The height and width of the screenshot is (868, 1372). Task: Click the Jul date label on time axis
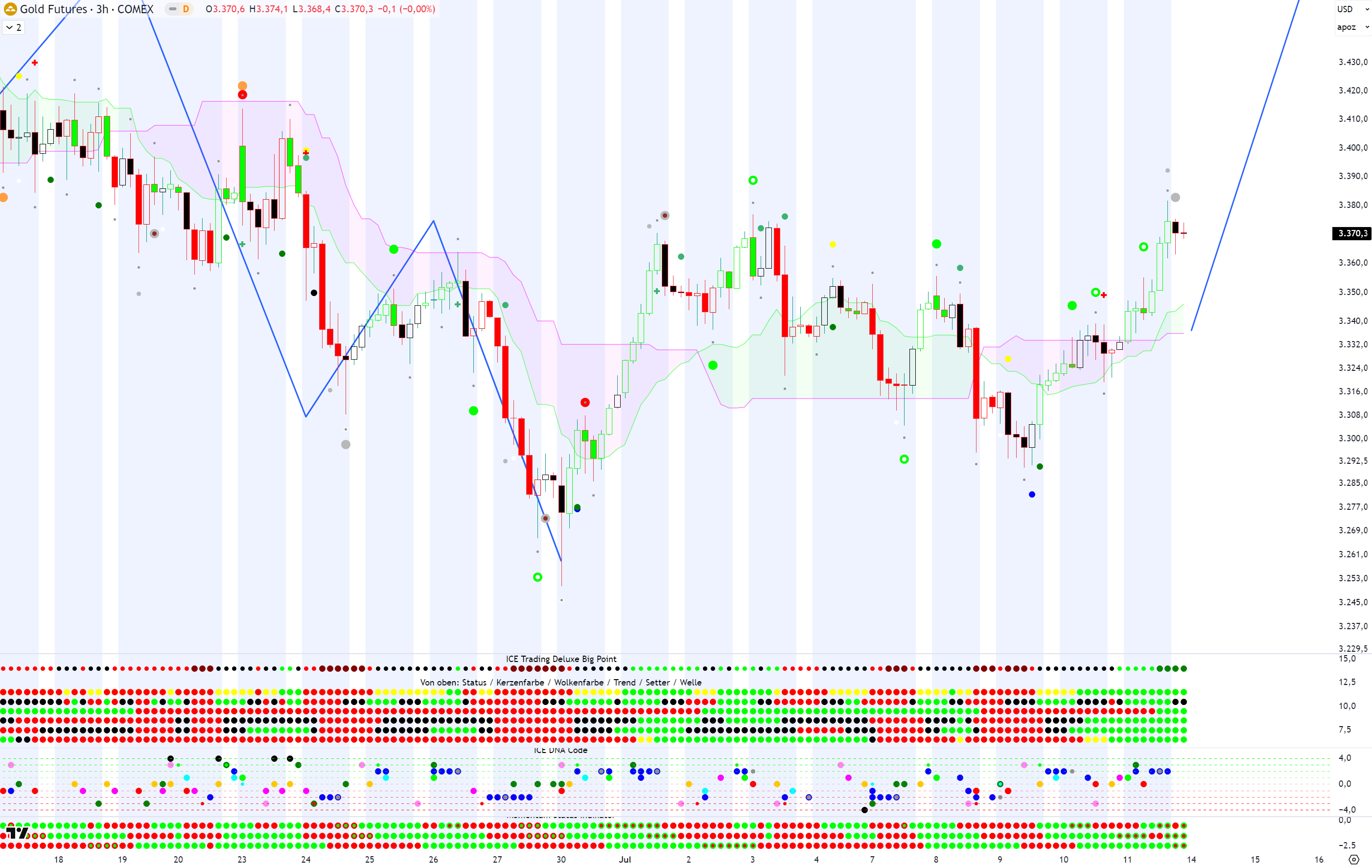[625, 860]
